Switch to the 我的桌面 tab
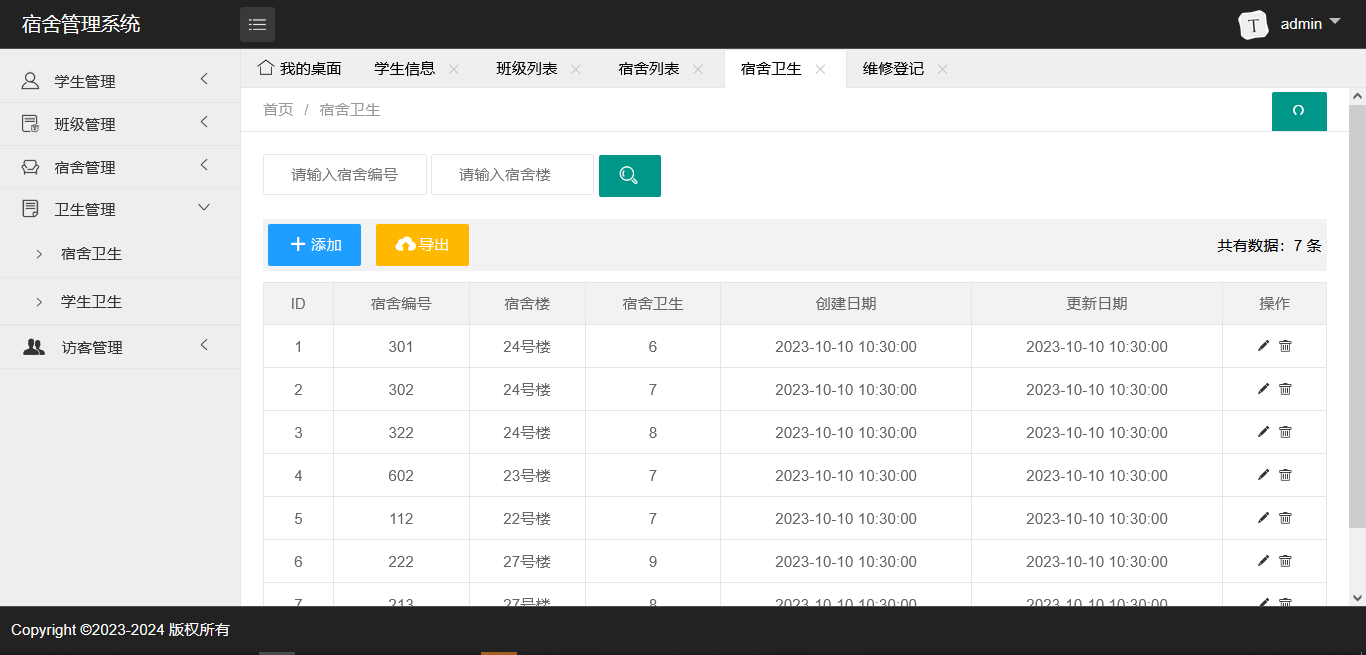 click(300, 69)
